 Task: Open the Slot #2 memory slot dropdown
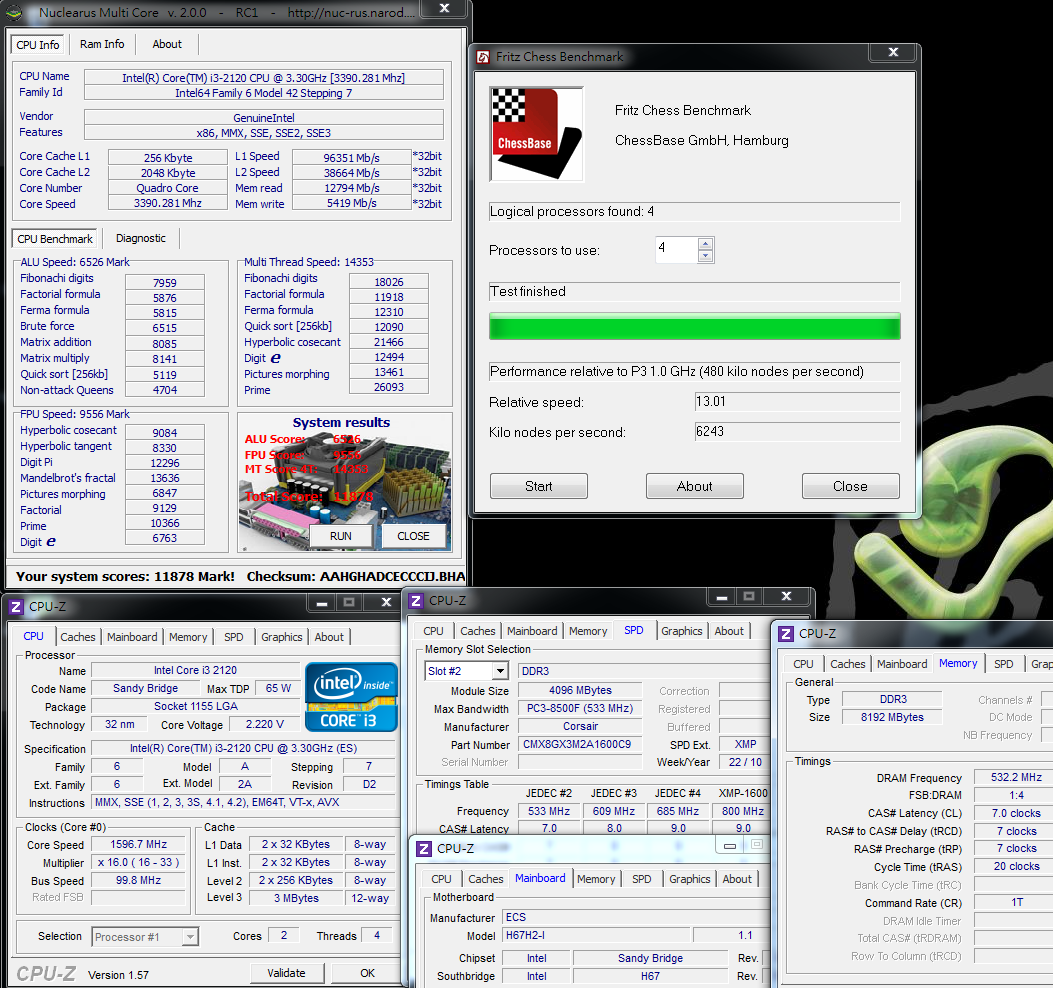tap(500, 671)
